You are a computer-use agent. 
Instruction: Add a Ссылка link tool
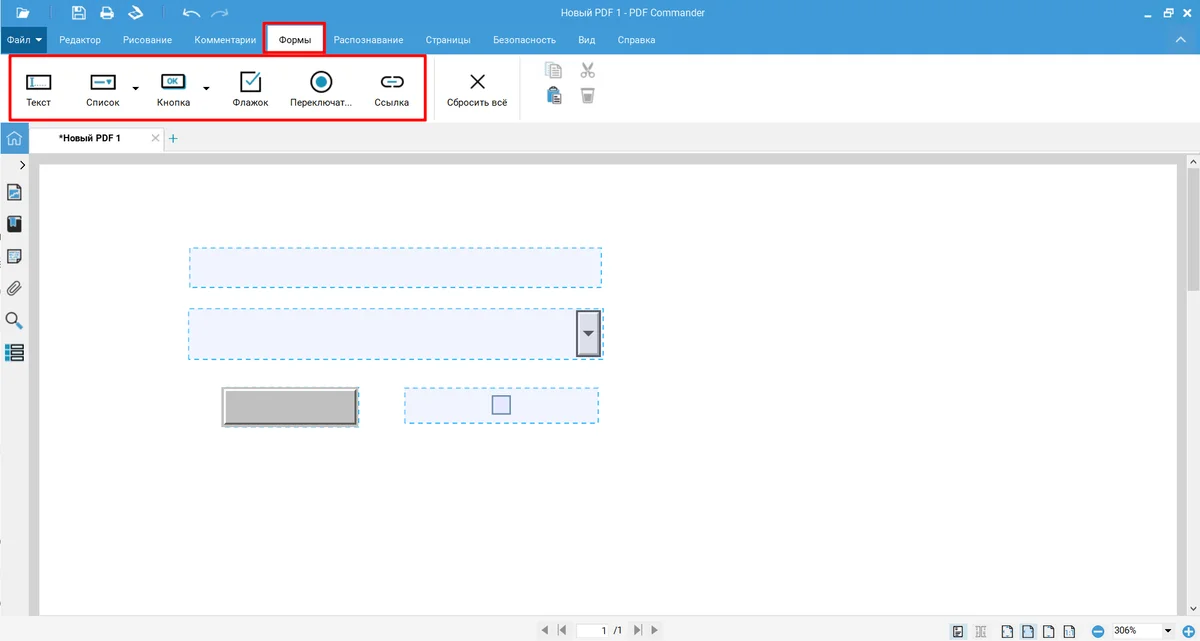click(x=391, y=89)
